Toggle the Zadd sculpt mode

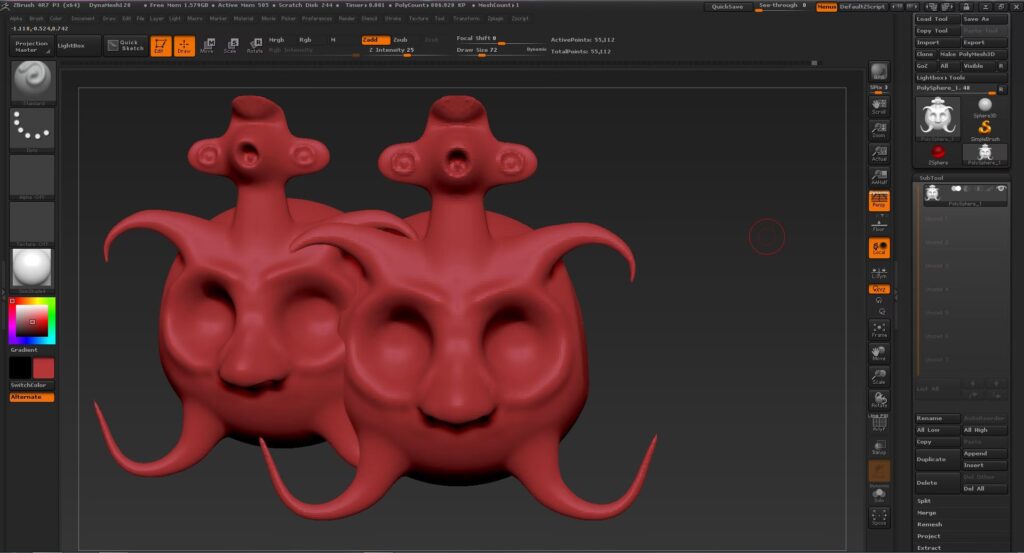tap(375, 40)
